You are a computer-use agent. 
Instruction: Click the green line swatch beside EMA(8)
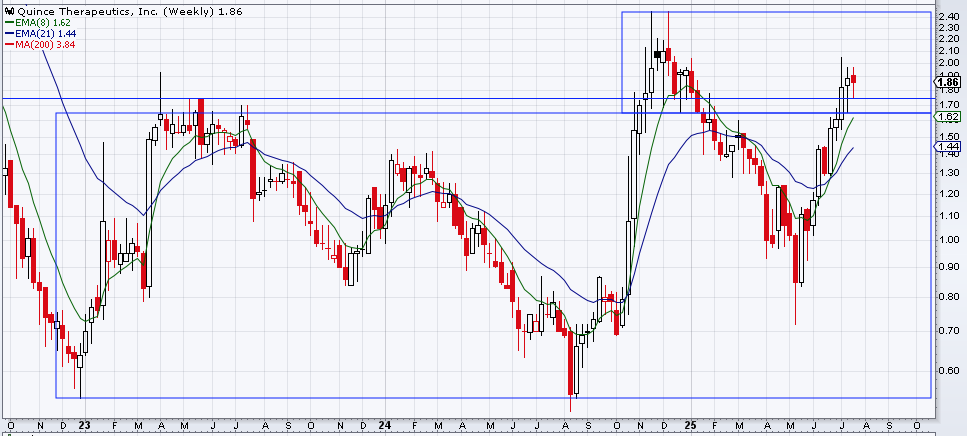[x=9, y=23]
